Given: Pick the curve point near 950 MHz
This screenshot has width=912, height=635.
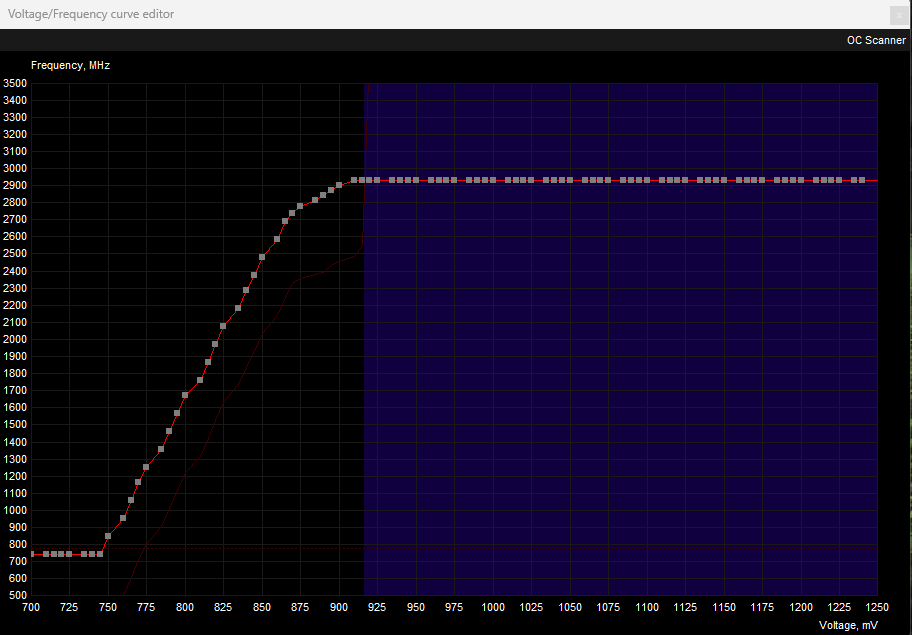Looking at the screenshot, I should coord(123,518).
